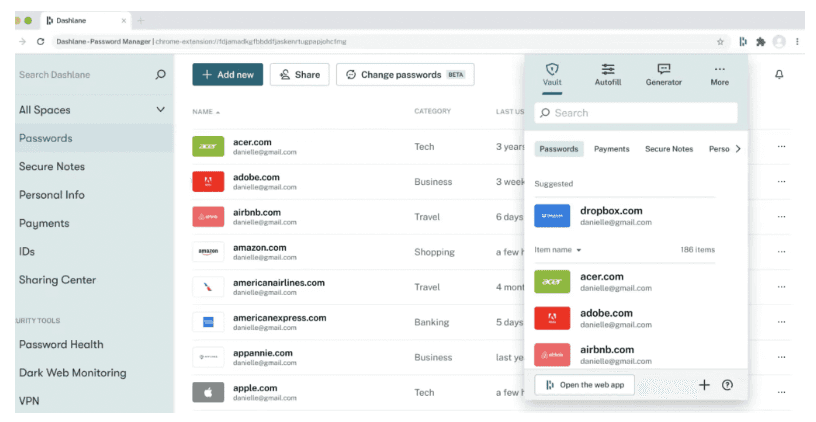
Task: Open the Autofill tab in popup
Action: point(608,75)
